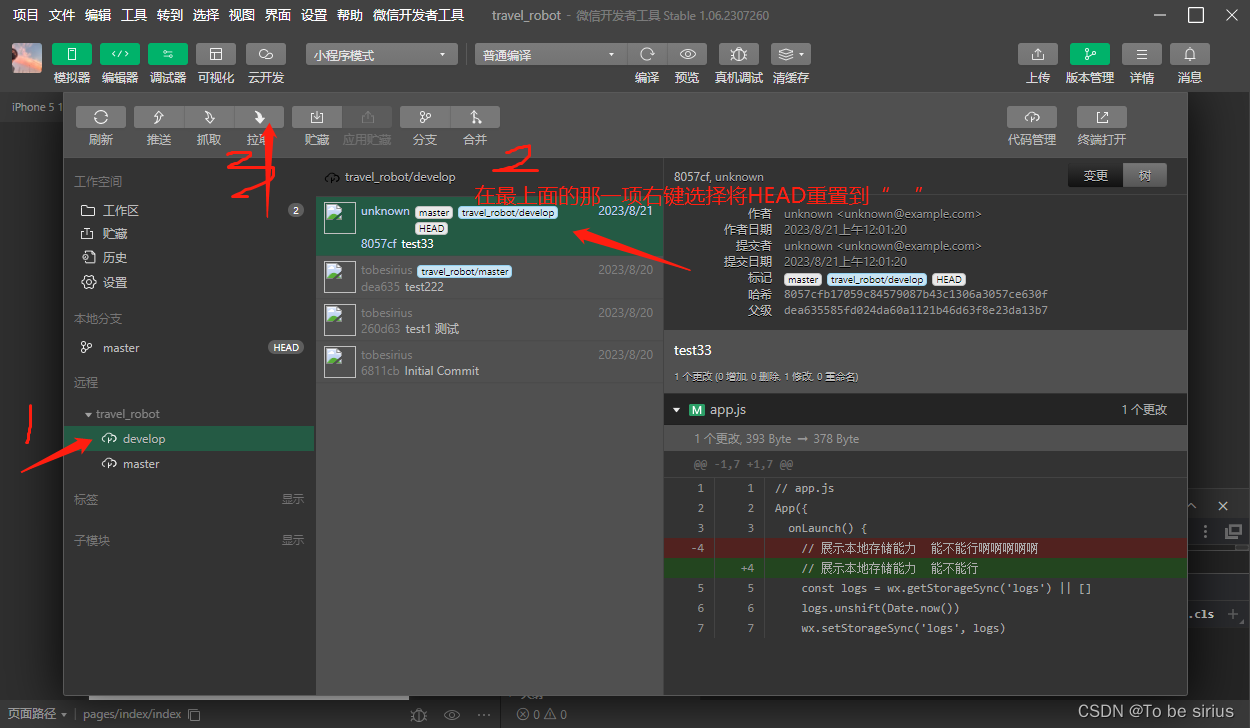Click 显示 next to 标签
1250x728 pixels.
293,499
